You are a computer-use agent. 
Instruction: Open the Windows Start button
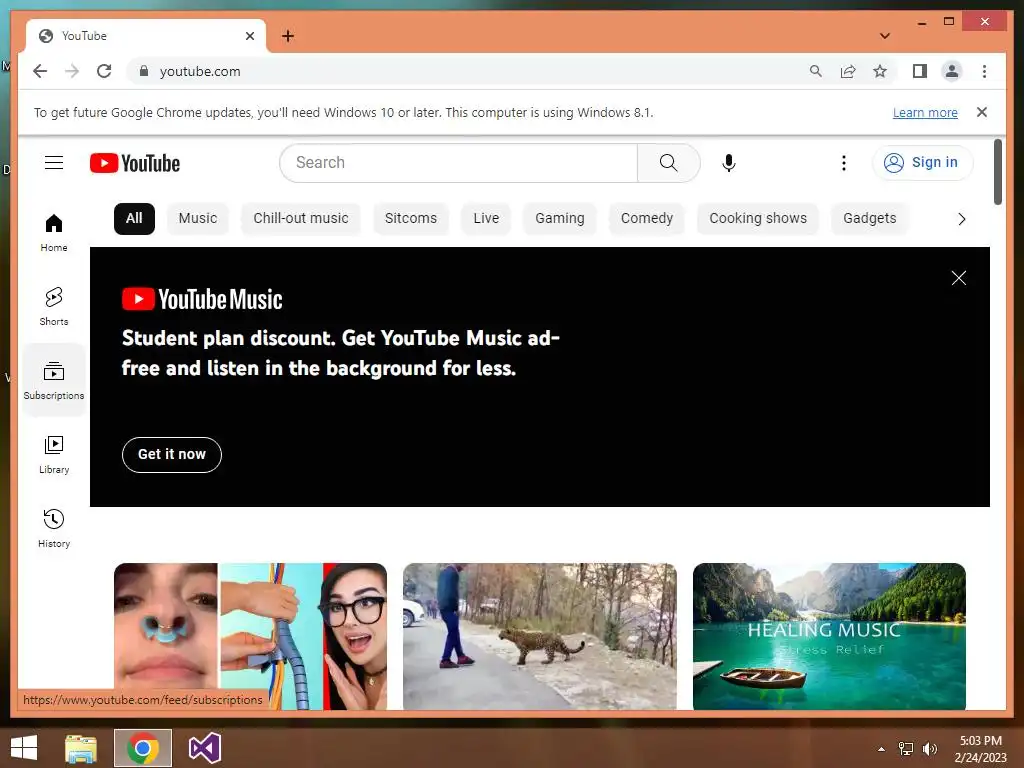click(24, 748)
